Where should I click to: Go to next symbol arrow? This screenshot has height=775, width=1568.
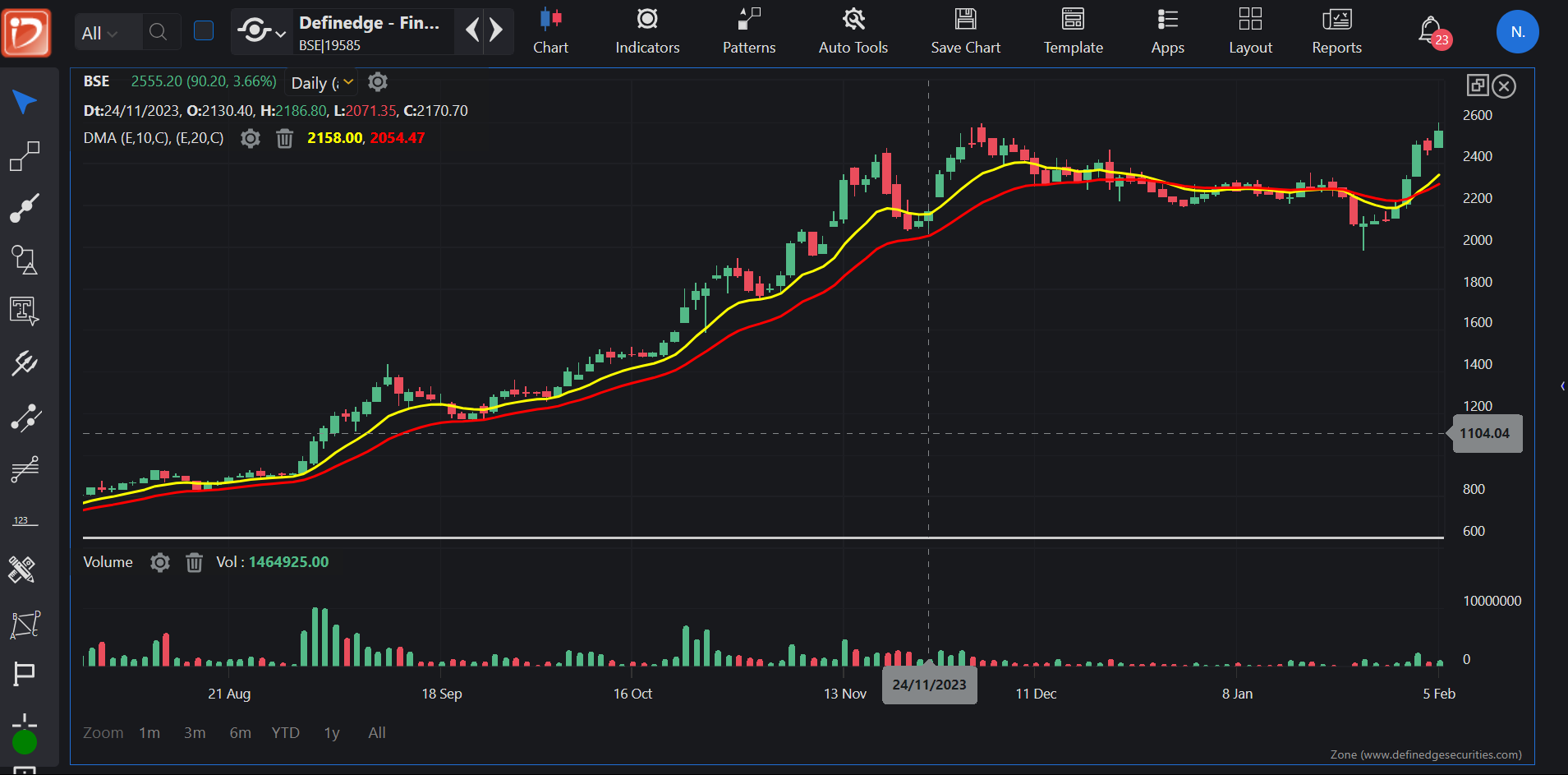point(496,31)
